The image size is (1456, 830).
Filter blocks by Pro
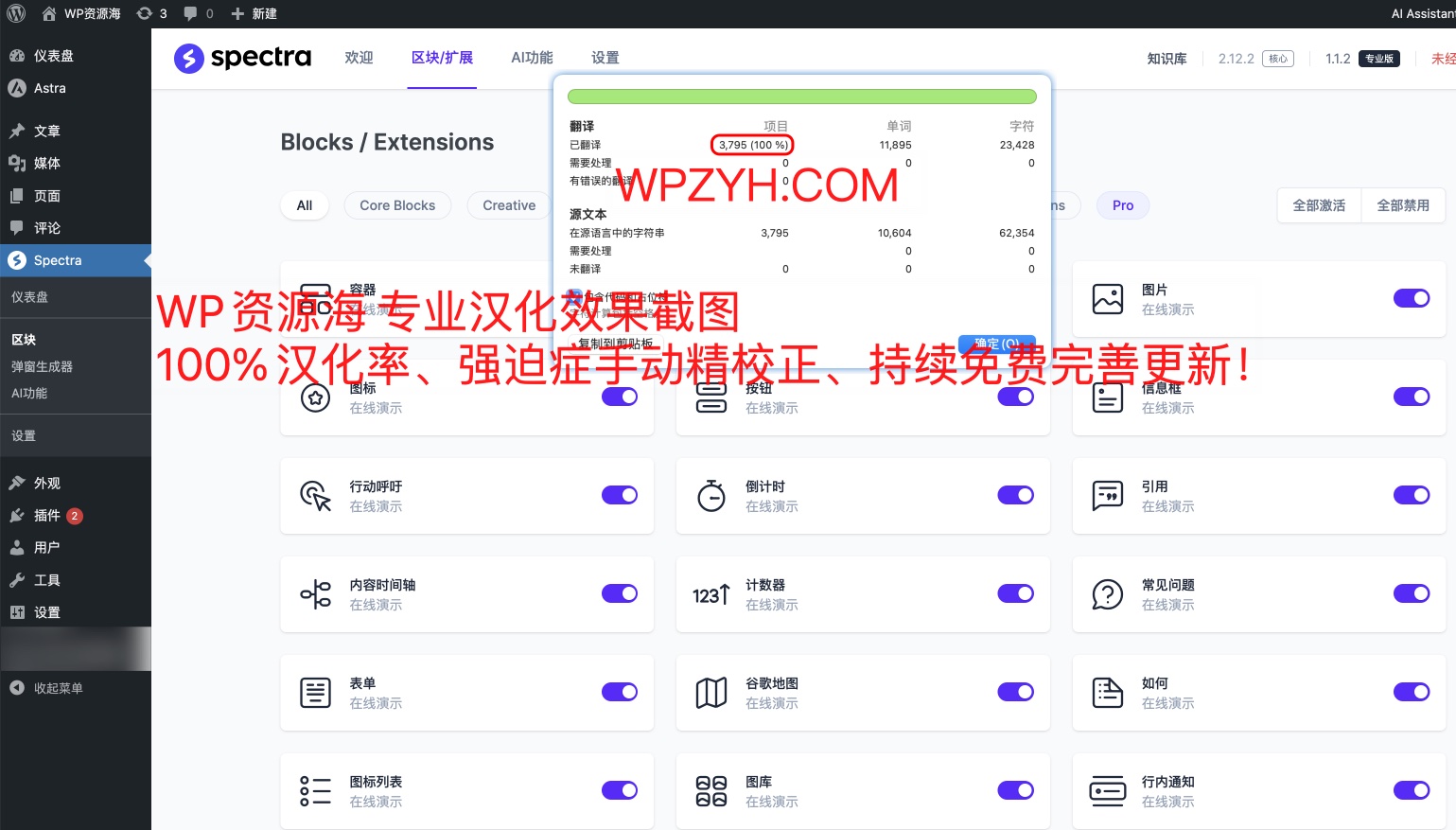[x=1123, y=205]
